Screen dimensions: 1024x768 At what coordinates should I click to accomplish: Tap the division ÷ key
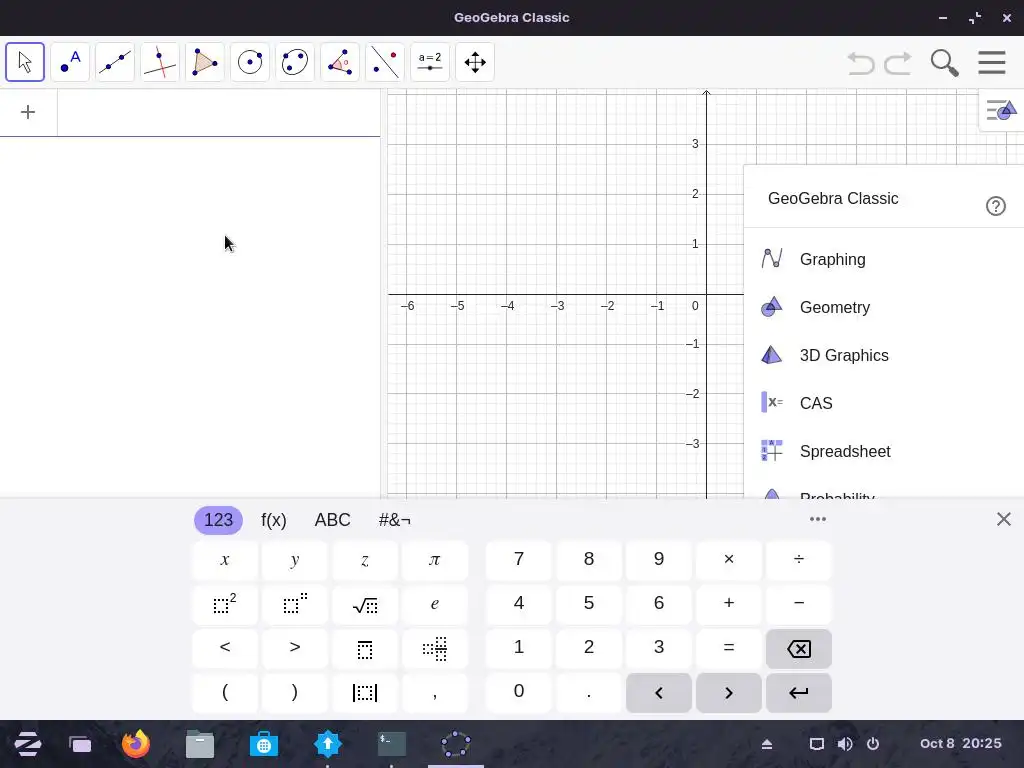pos(799,560)
